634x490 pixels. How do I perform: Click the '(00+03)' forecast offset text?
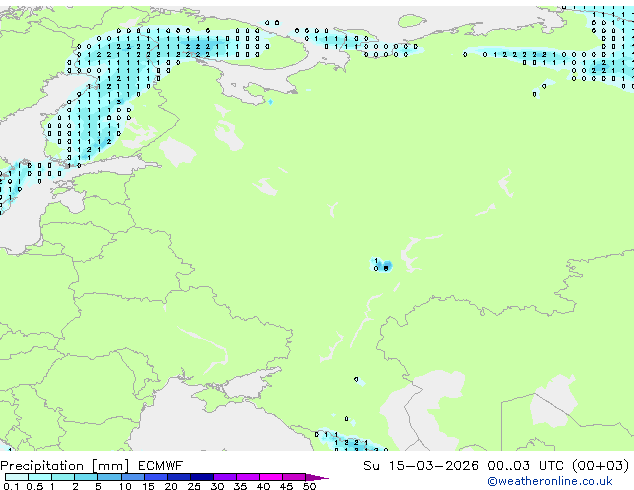click(601, 466)
